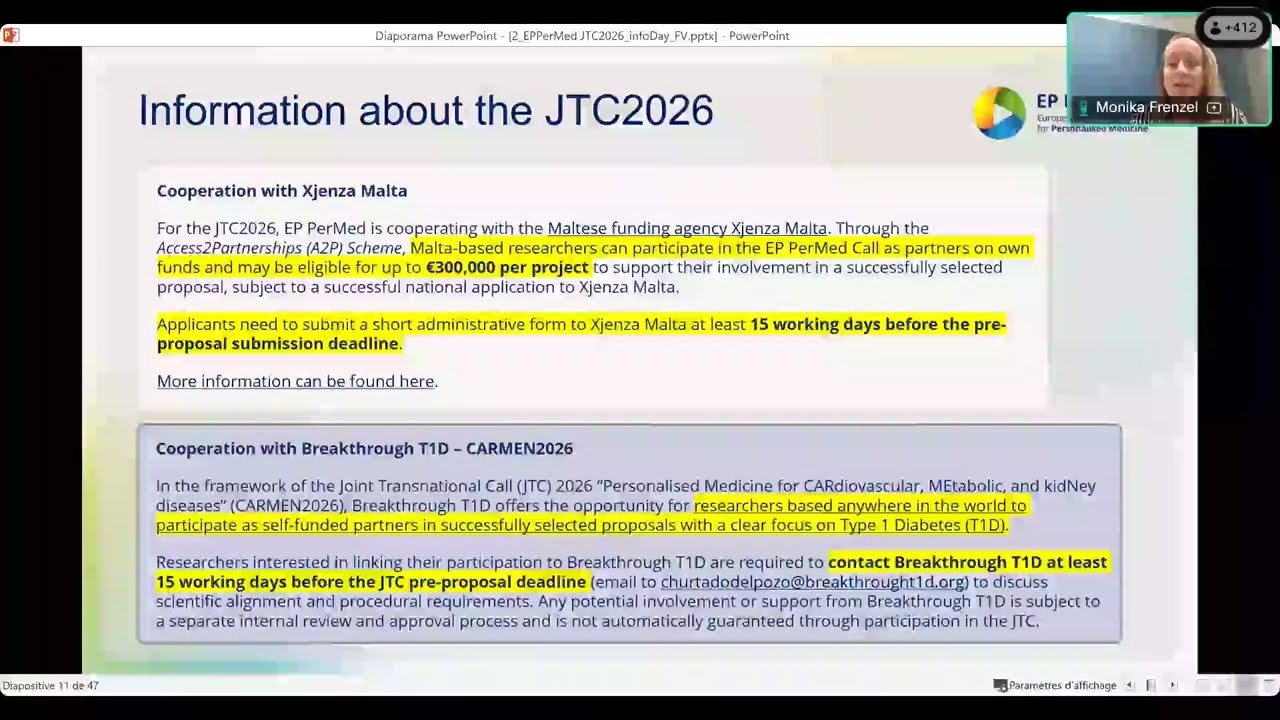Click the 'Monika Frenzel' name label
Image resolution: width=1280 pixels, height=720 pixels.
pos(1146,108)
